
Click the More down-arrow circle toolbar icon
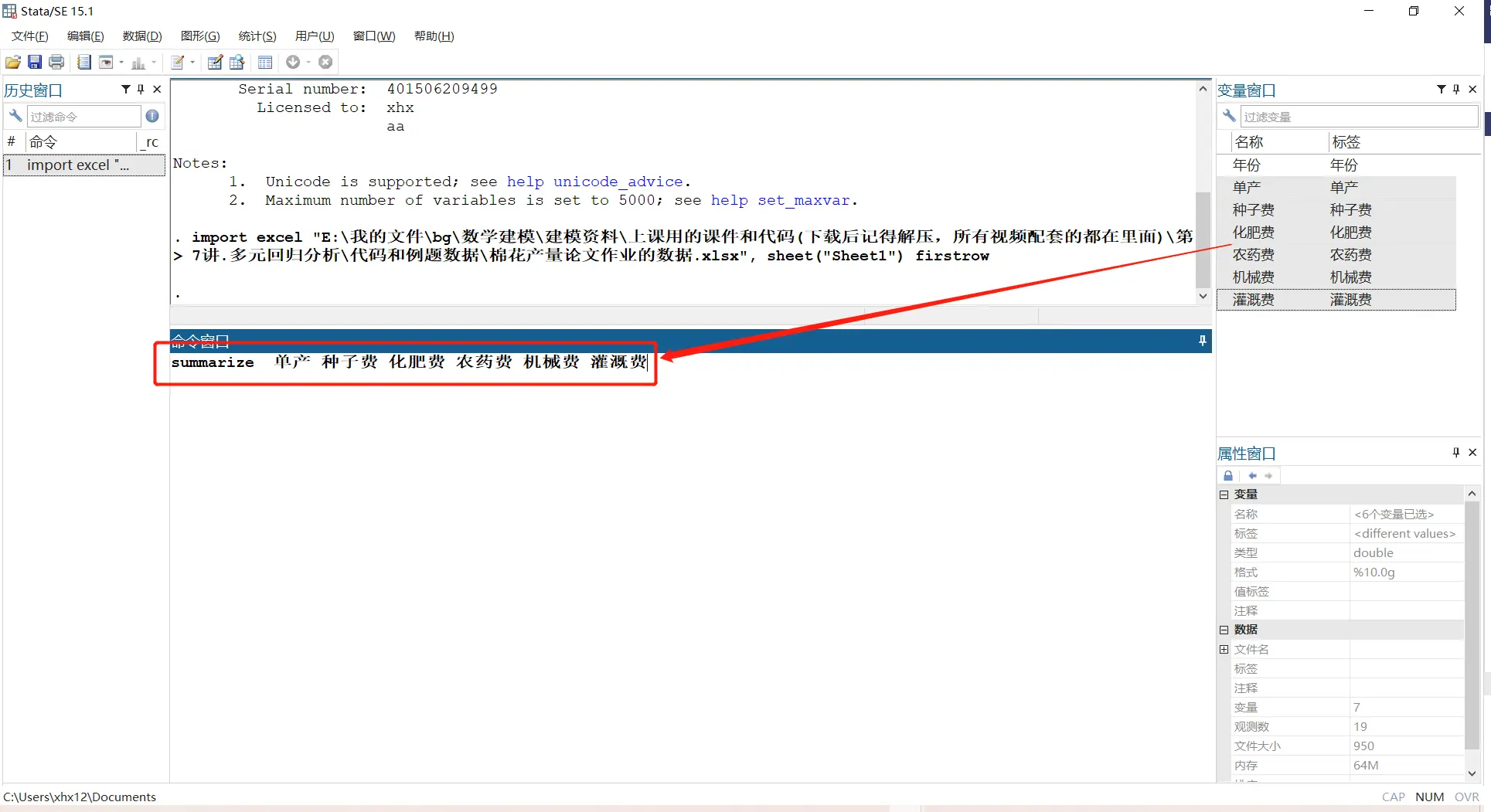[293, 62]
